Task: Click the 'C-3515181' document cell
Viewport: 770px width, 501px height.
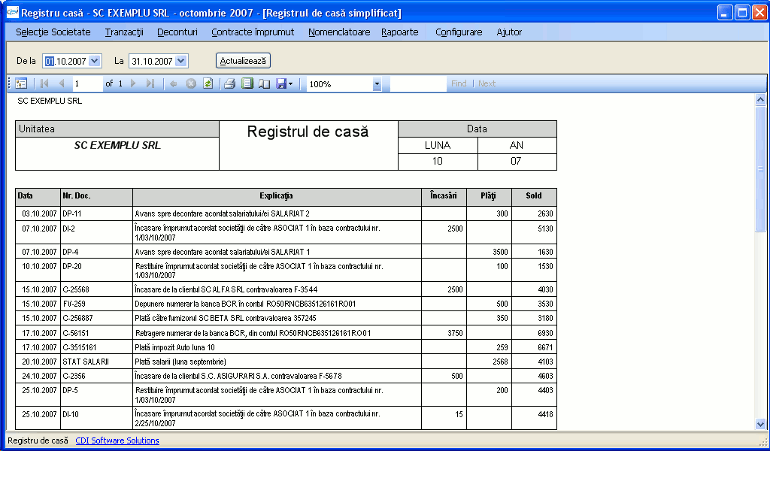Action: pos(96,347)
